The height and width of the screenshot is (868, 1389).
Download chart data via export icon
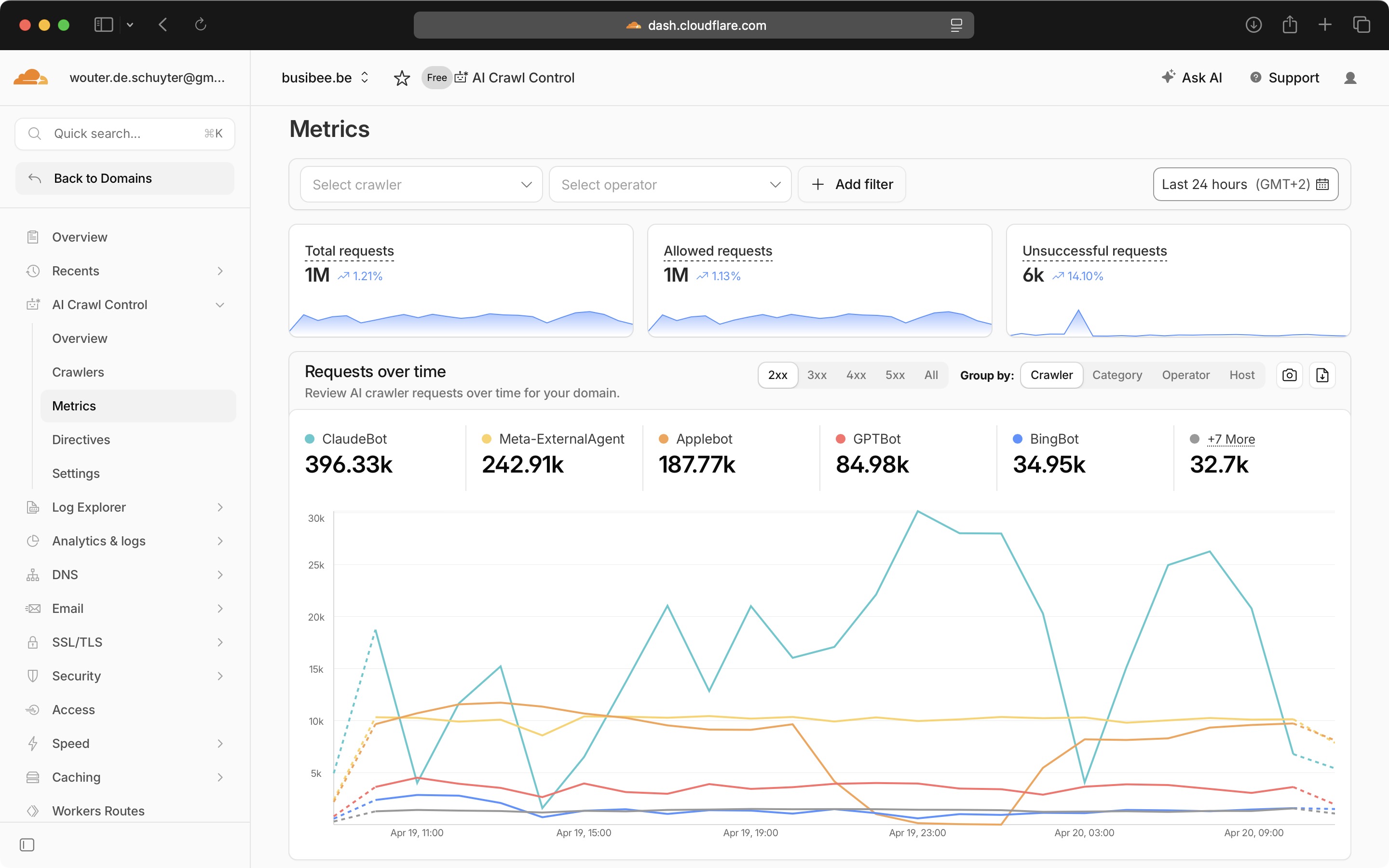point(1322,375)
